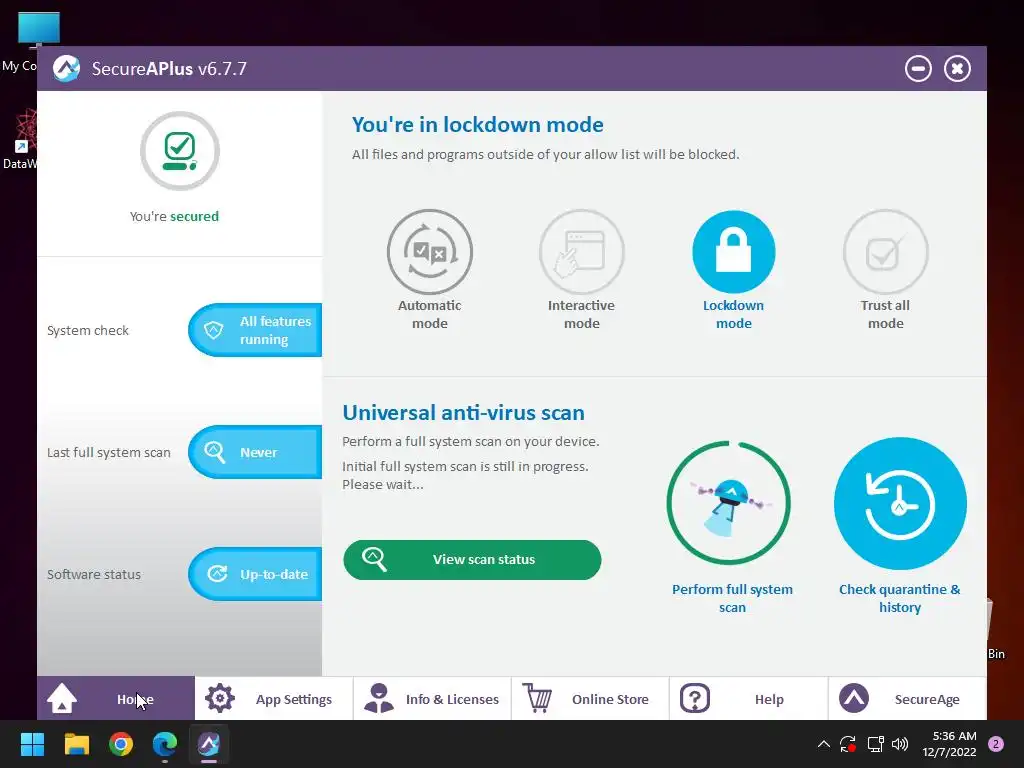This screenshot has height=768, width=1024.
Task: Click the Never last full scan pill
Action: pos(255,452)
